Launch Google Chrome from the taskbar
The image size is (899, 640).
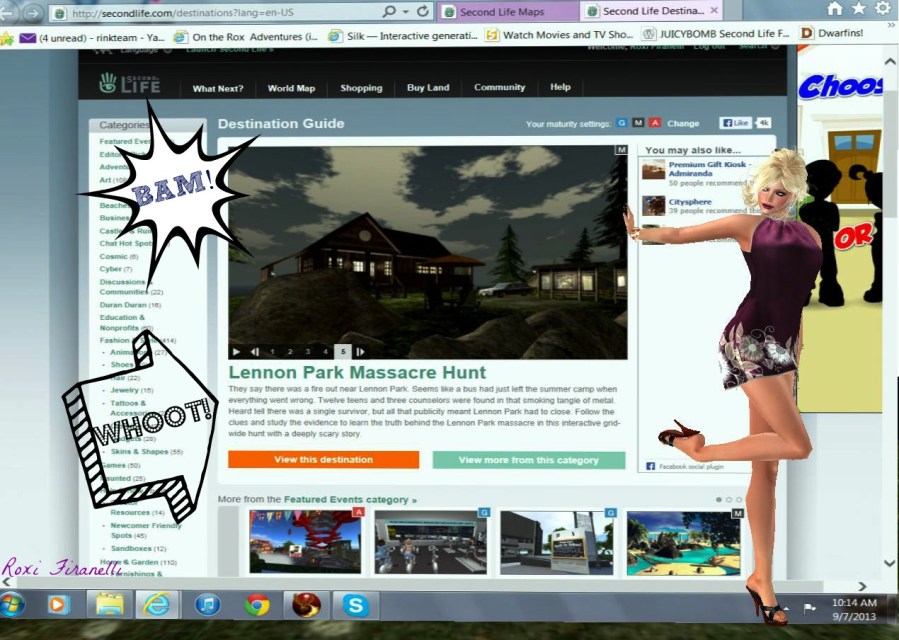pyautogui.click(x=257, y=605)
